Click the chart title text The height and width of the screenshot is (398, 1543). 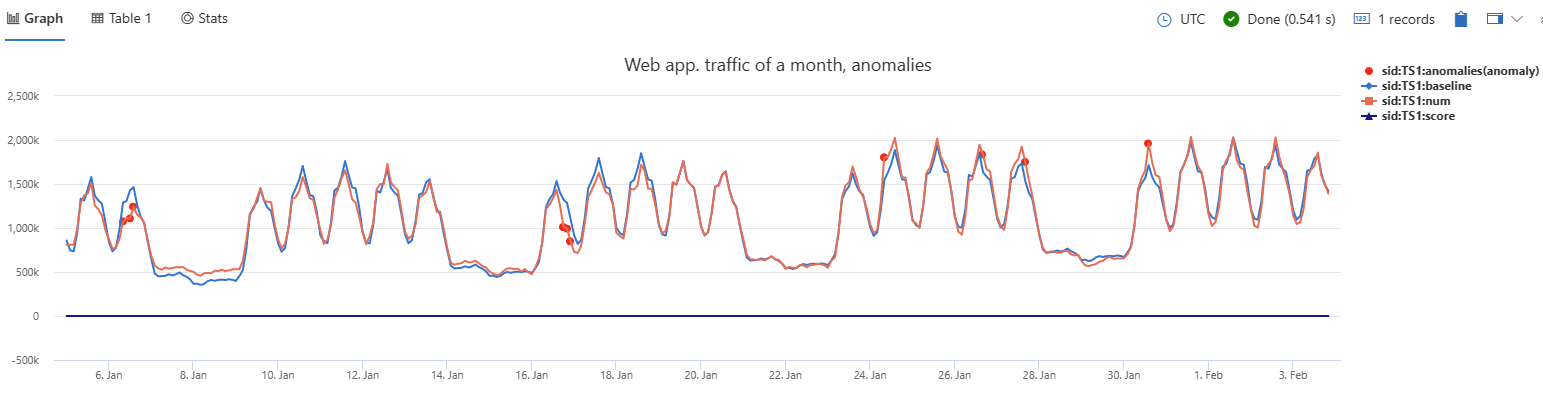(778, 65)
